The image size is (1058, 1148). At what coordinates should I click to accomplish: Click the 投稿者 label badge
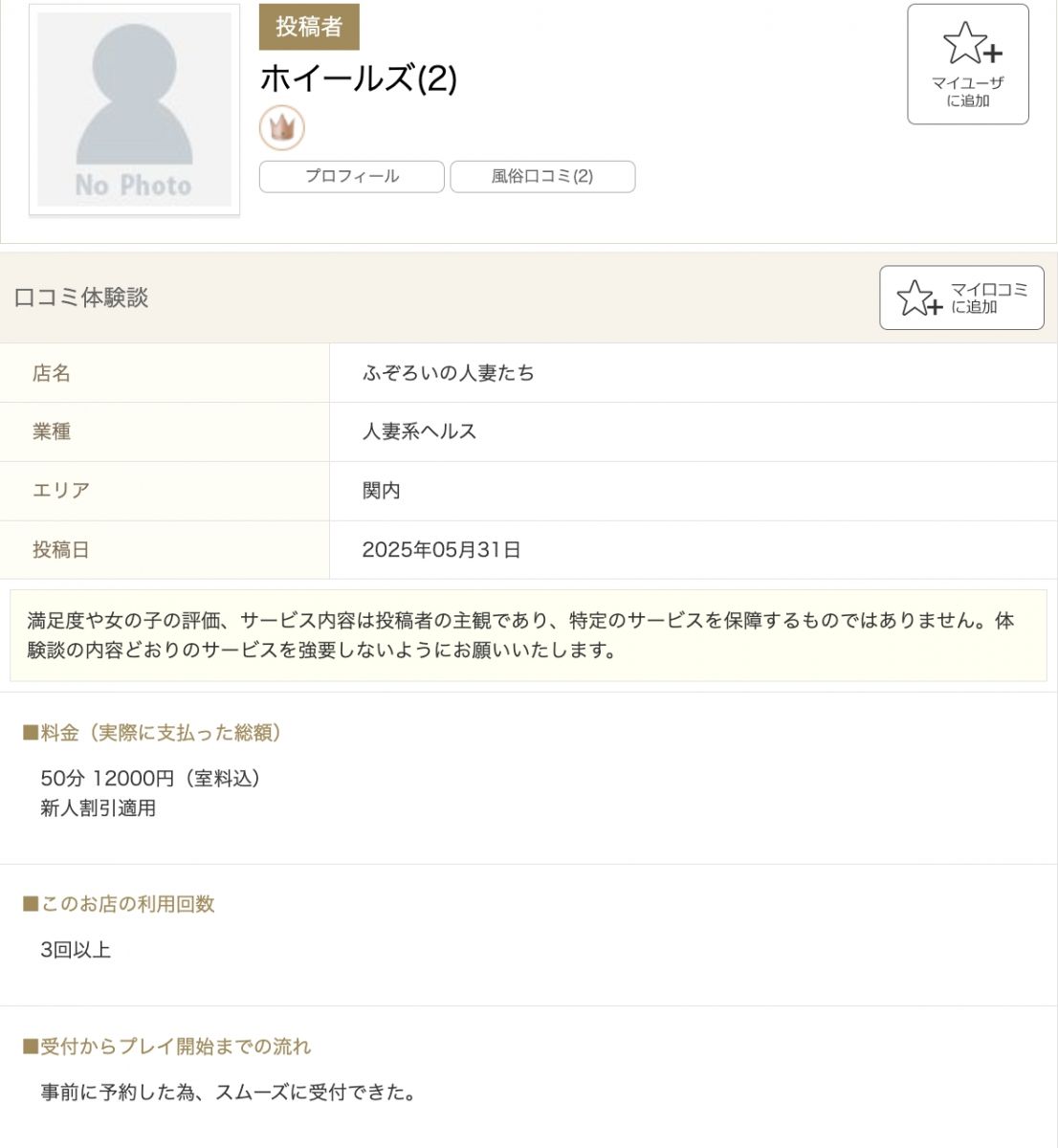pyautogui.click(x=309, y=27)
